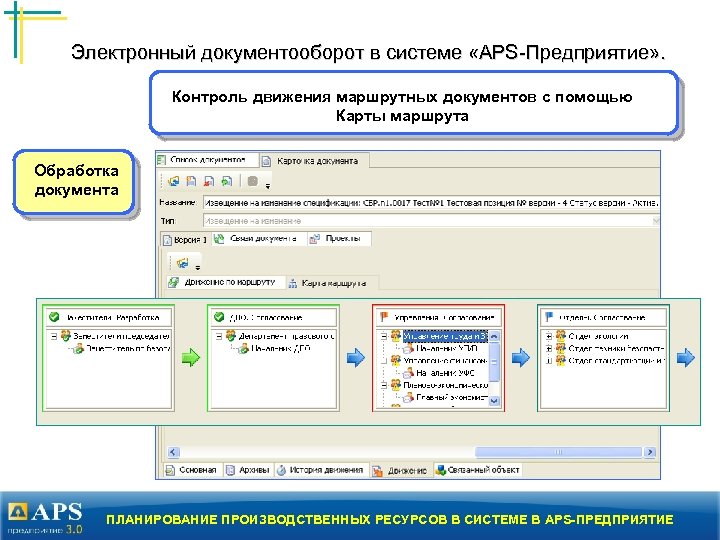The image size is (720, 540).
Task: Select the Заместители. Разработка stage header
Action: tap(109, 317)
